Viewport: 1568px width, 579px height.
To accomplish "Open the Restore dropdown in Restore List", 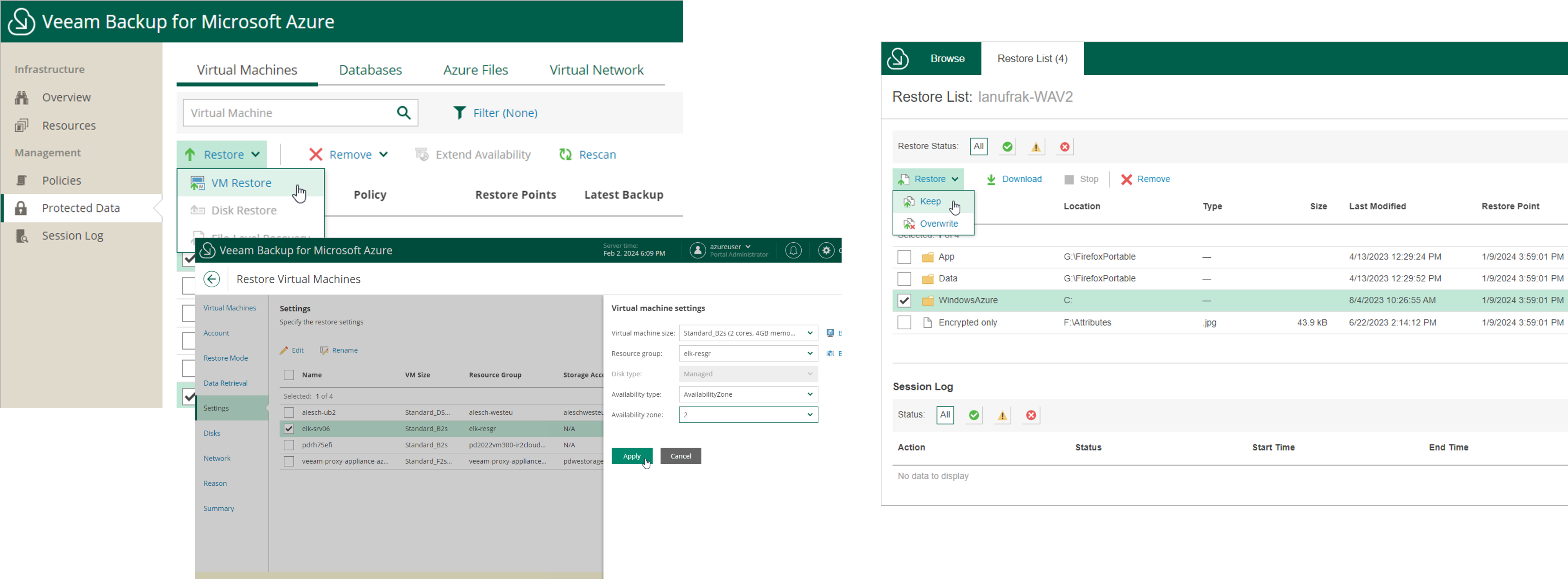I will click(x=928, y=179).
